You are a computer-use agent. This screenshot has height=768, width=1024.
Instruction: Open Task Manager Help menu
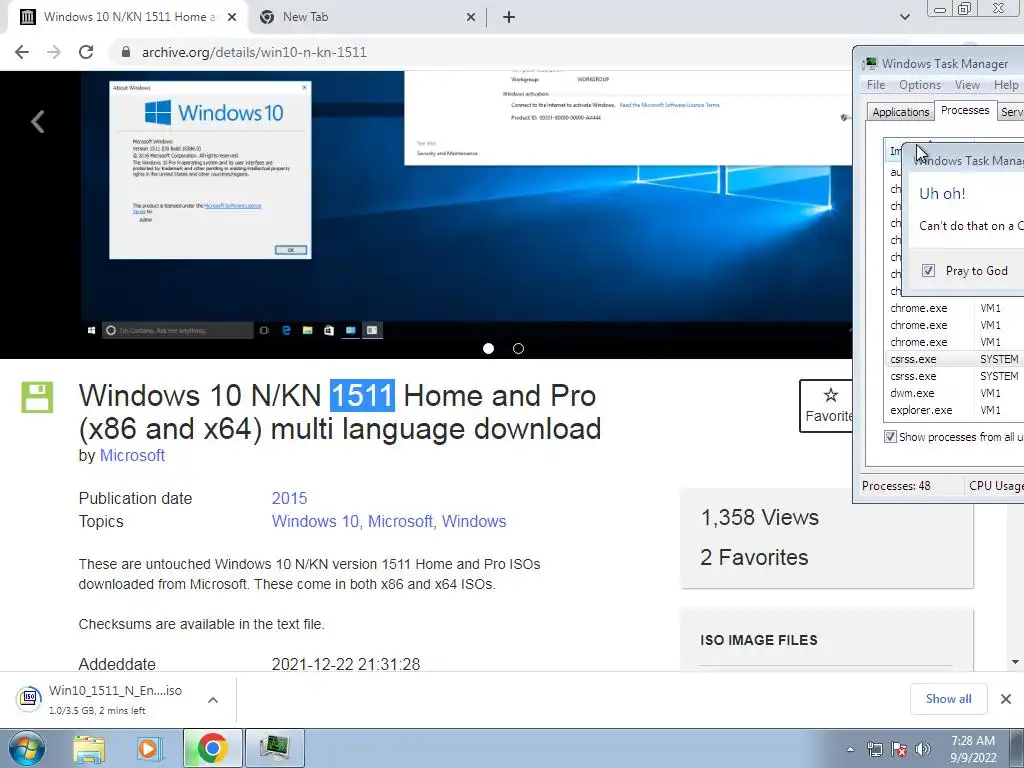[x=1006, y=85]
